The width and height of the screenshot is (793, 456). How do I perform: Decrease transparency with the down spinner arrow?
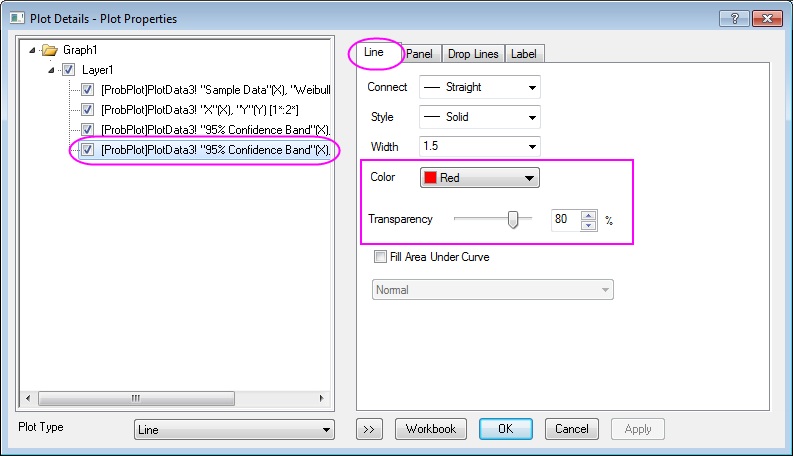588,225
